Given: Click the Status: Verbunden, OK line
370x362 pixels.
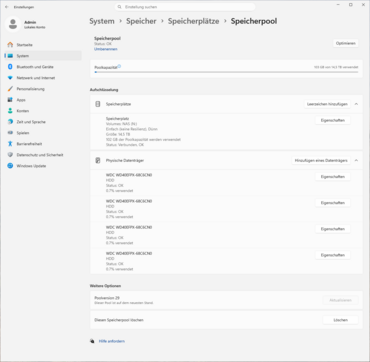Looking at the screenshot, I should pyautogui.click(x=125, y=145).
